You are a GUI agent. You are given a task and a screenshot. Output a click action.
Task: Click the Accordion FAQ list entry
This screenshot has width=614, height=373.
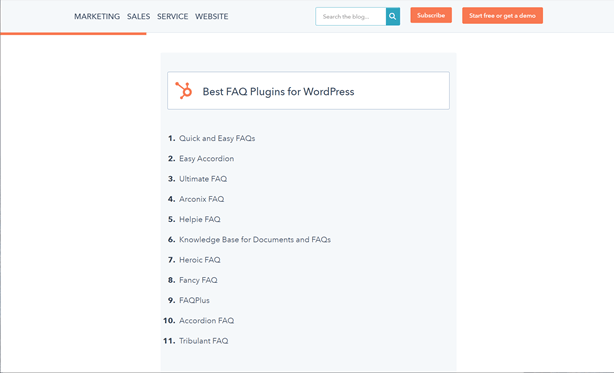tap(206, 321)
